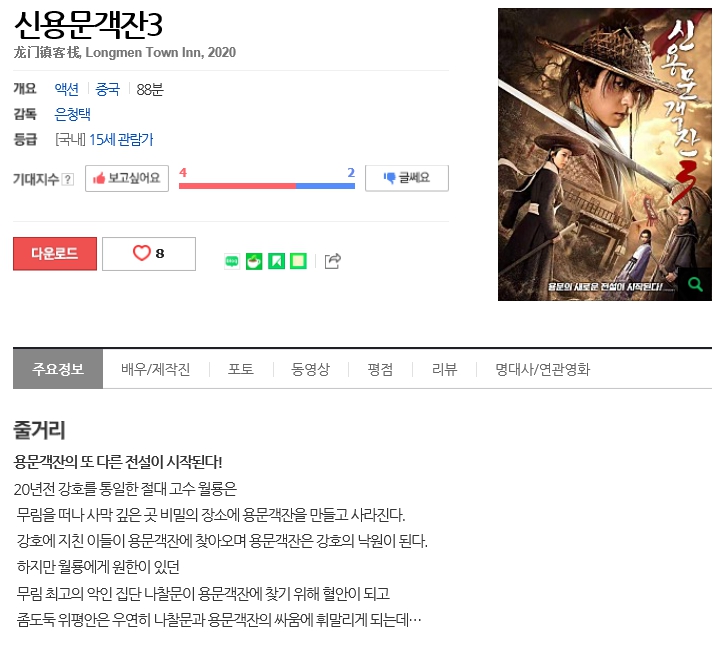The width and height of the screenshot is (720, 646).
Task: Click the magnifier icon on the poster
Action: click(695, 285)
